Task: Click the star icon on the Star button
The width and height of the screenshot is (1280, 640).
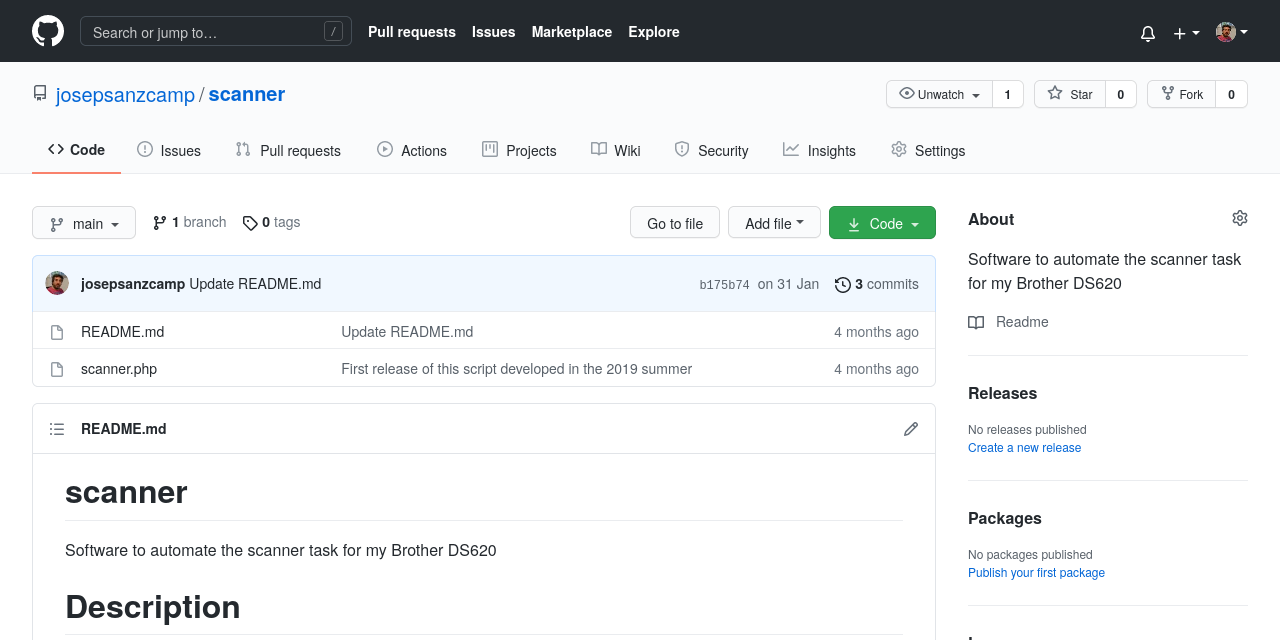Action: [x=1054, y=93]
